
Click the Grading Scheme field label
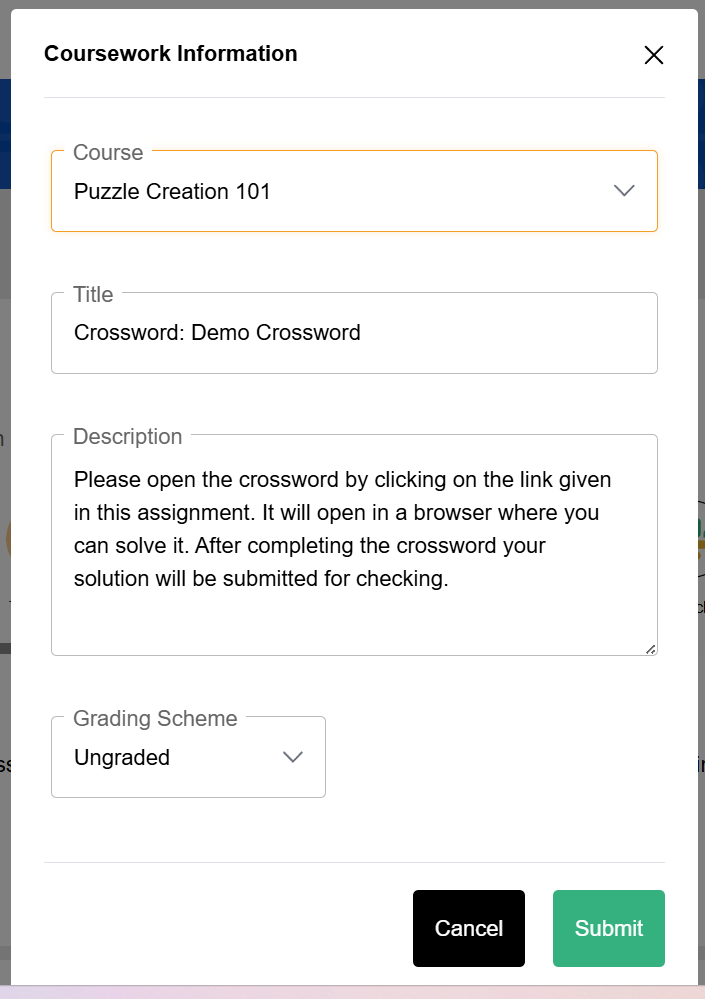(x=155, y=718)
